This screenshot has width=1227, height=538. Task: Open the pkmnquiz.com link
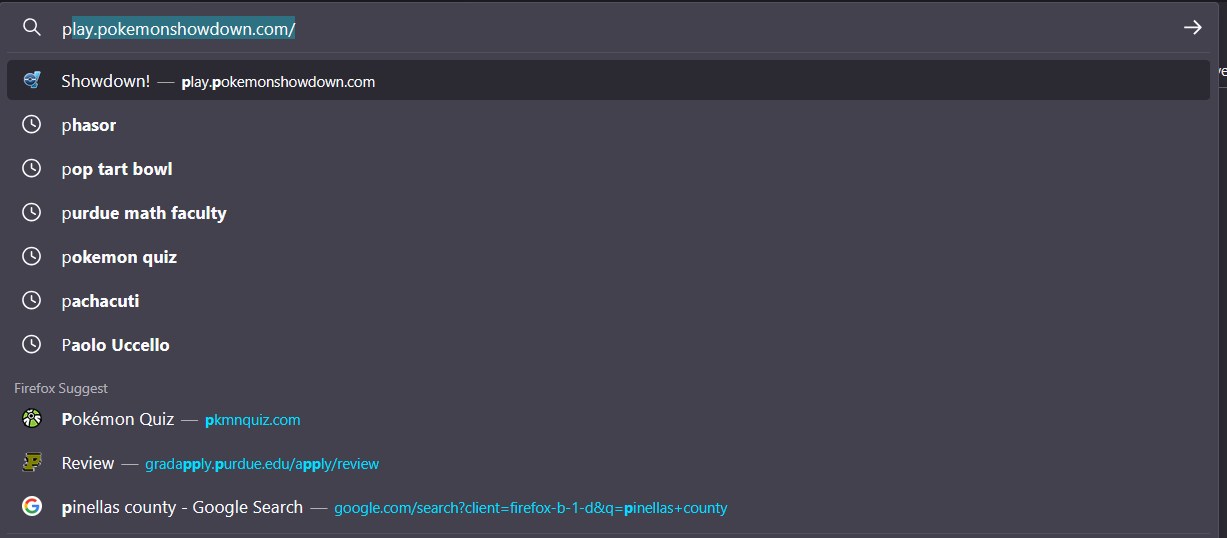[252, 420]
